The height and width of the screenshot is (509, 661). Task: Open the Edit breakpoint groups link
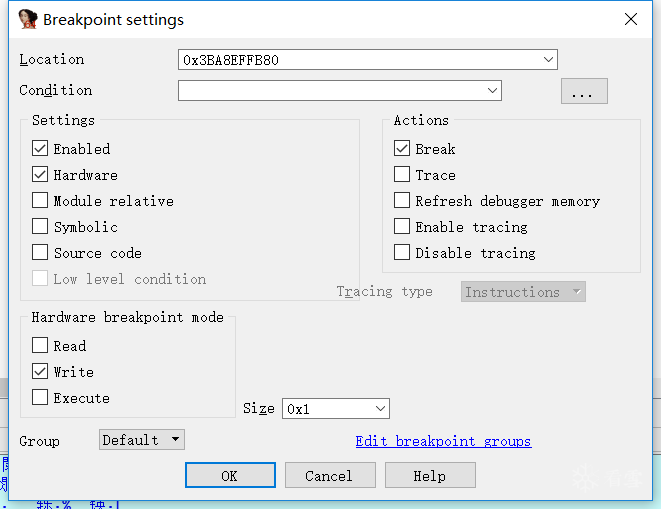click(443, 441)
